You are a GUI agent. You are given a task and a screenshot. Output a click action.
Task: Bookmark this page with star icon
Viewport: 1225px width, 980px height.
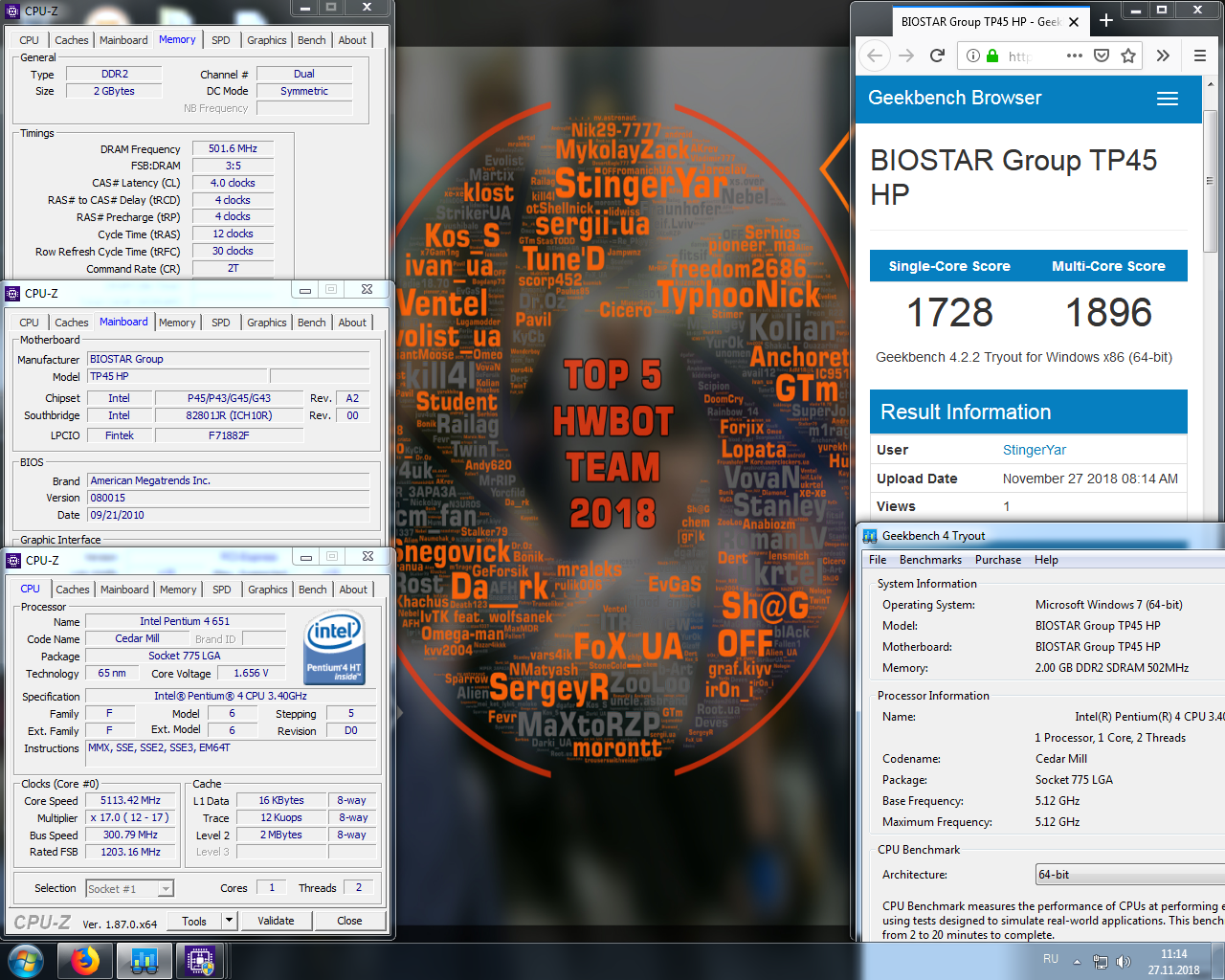(x=1128, y=56)
